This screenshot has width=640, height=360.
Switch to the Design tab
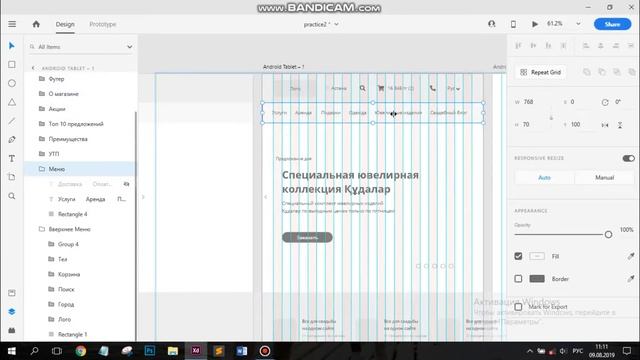[65, 24]
